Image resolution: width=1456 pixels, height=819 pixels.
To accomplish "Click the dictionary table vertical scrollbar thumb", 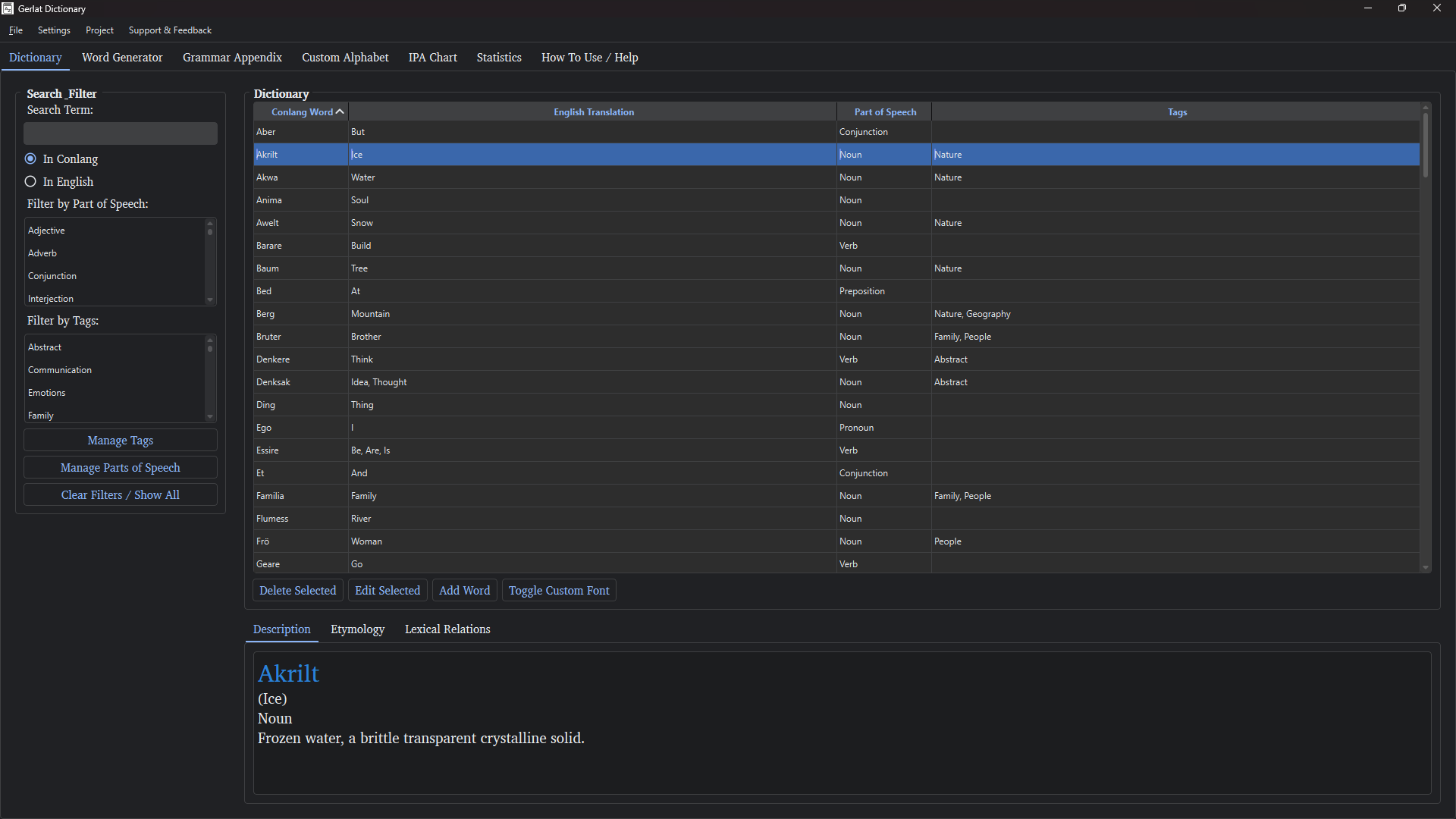I will (x=1426, y=144).
